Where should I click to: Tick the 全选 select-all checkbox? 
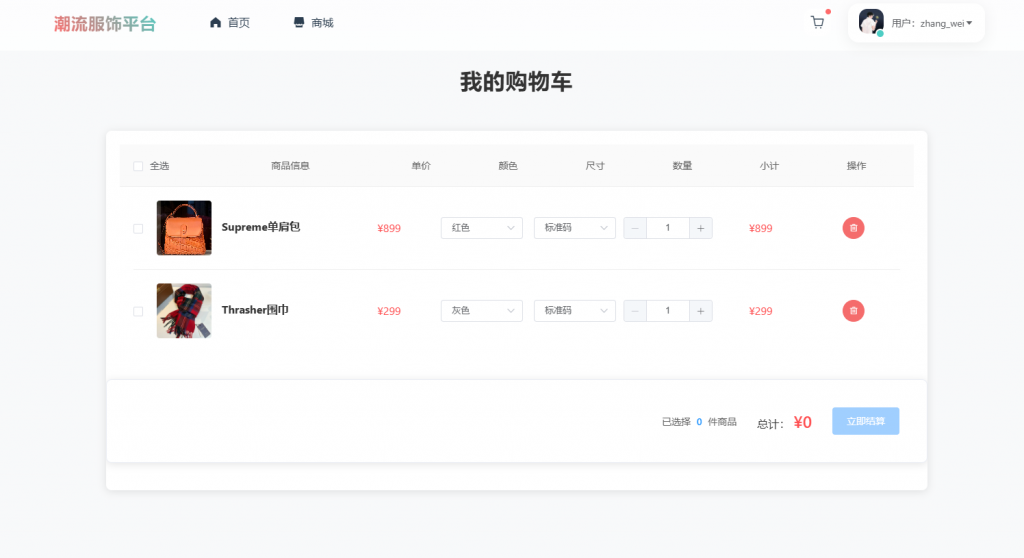pyautogui.click(x=138, y=166)
